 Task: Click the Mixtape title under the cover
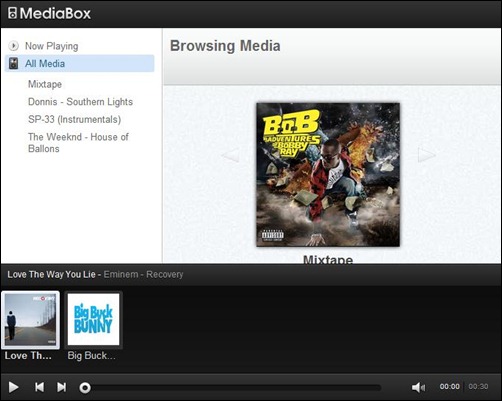pos(328,259)
